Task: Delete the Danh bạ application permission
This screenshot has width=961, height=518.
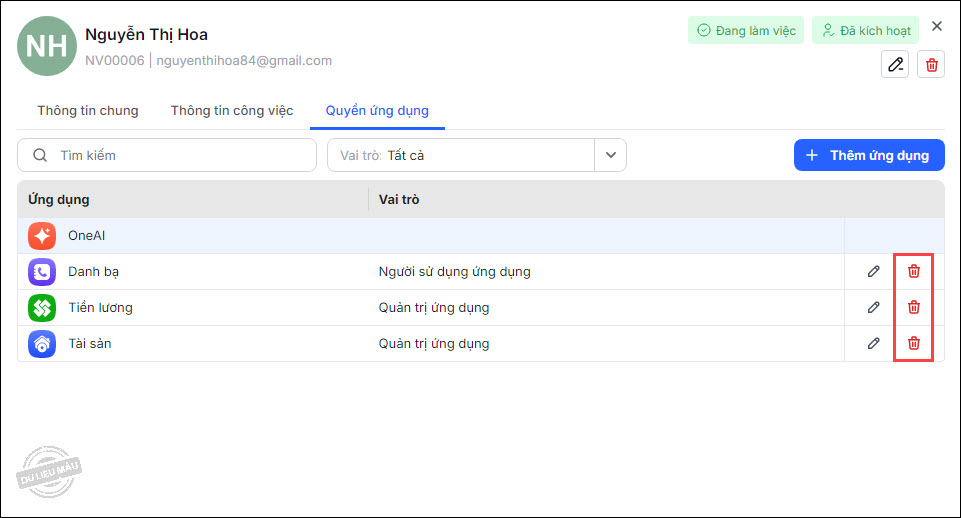Action: 913,271
